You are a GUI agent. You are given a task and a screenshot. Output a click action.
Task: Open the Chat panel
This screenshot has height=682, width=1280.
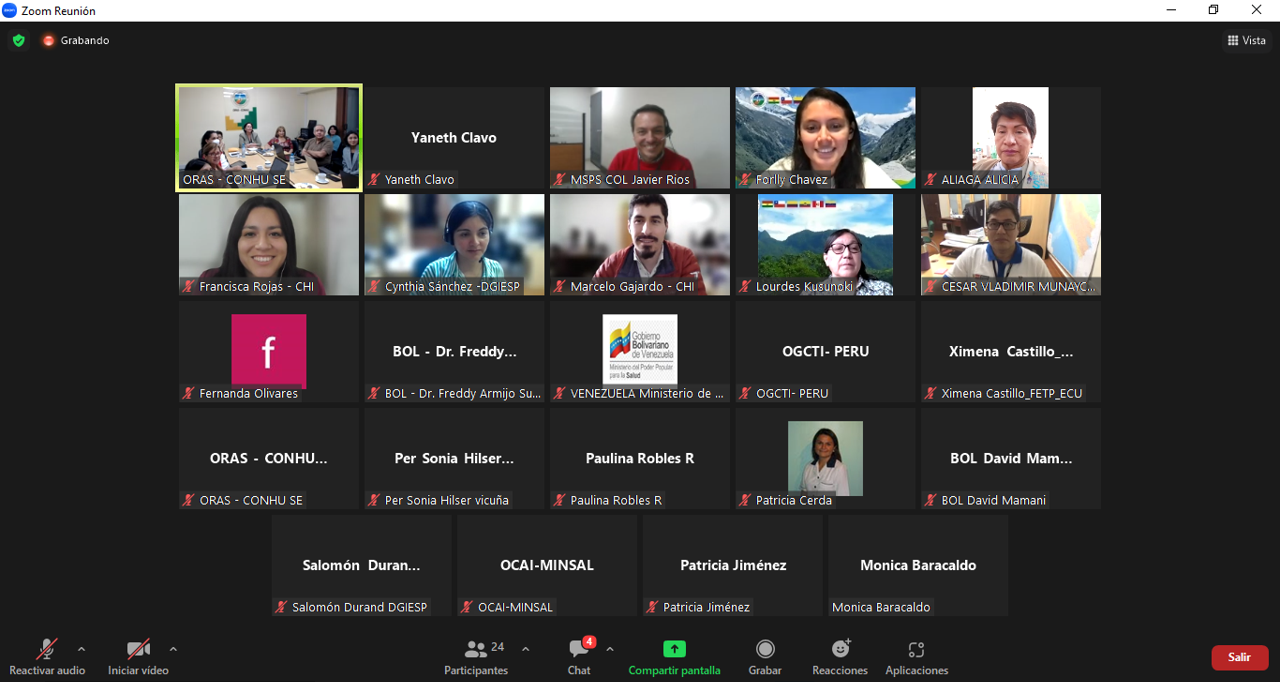579,650
